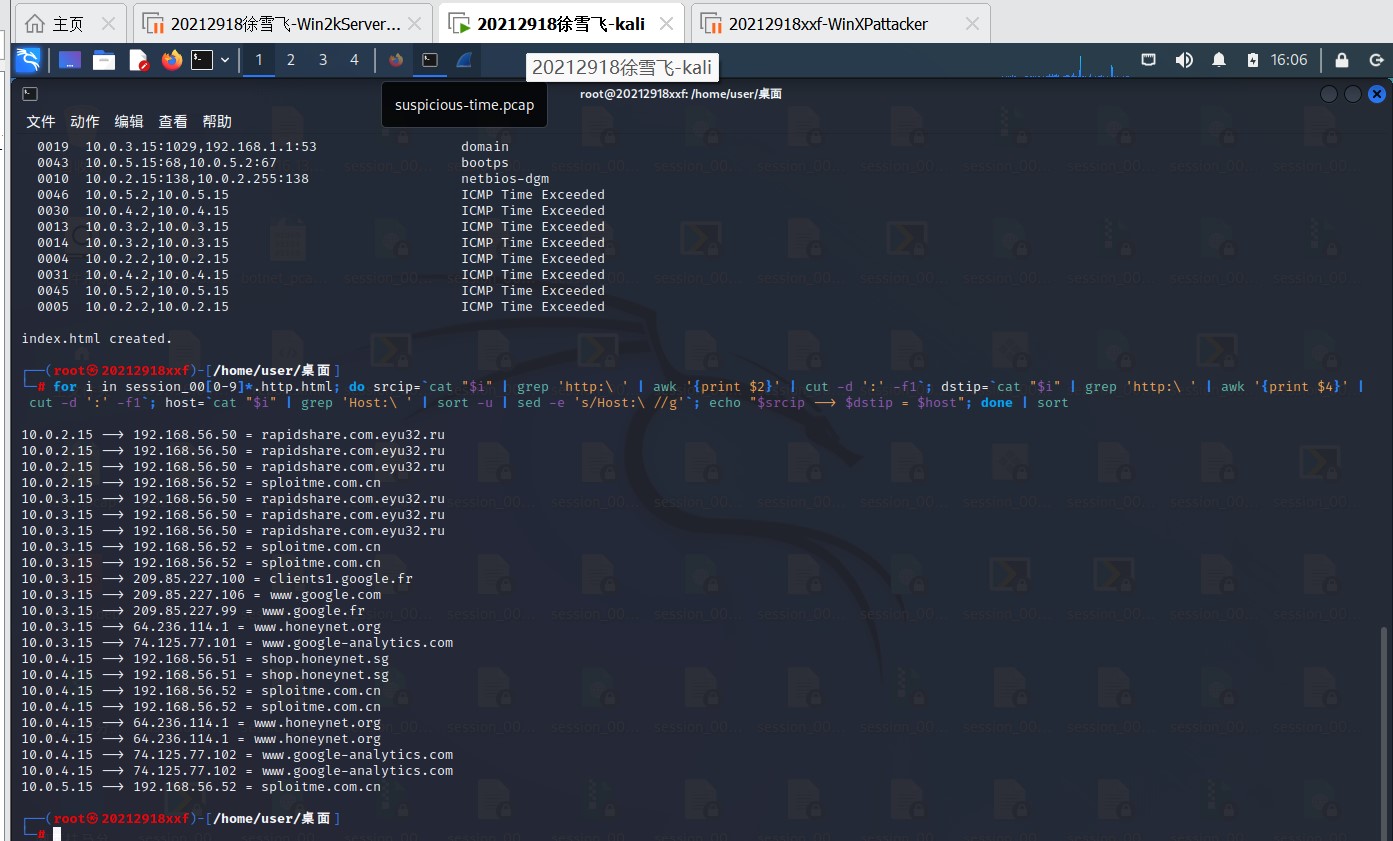1393x841 pixels.
Task: Launch the text editor panel icon
Action: (x=138, y=60)
